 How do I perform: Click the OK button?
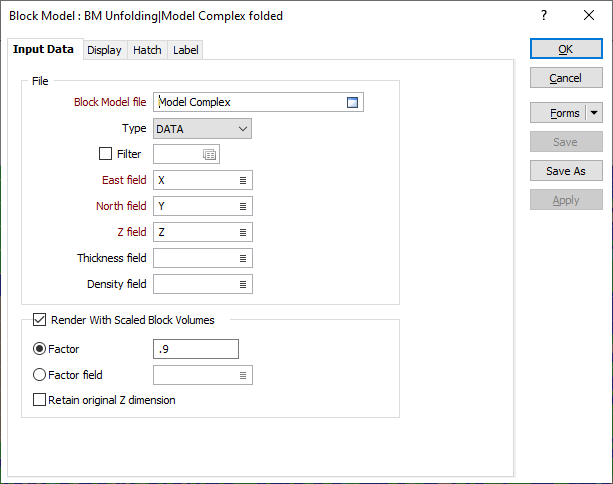tap(566, 49)
